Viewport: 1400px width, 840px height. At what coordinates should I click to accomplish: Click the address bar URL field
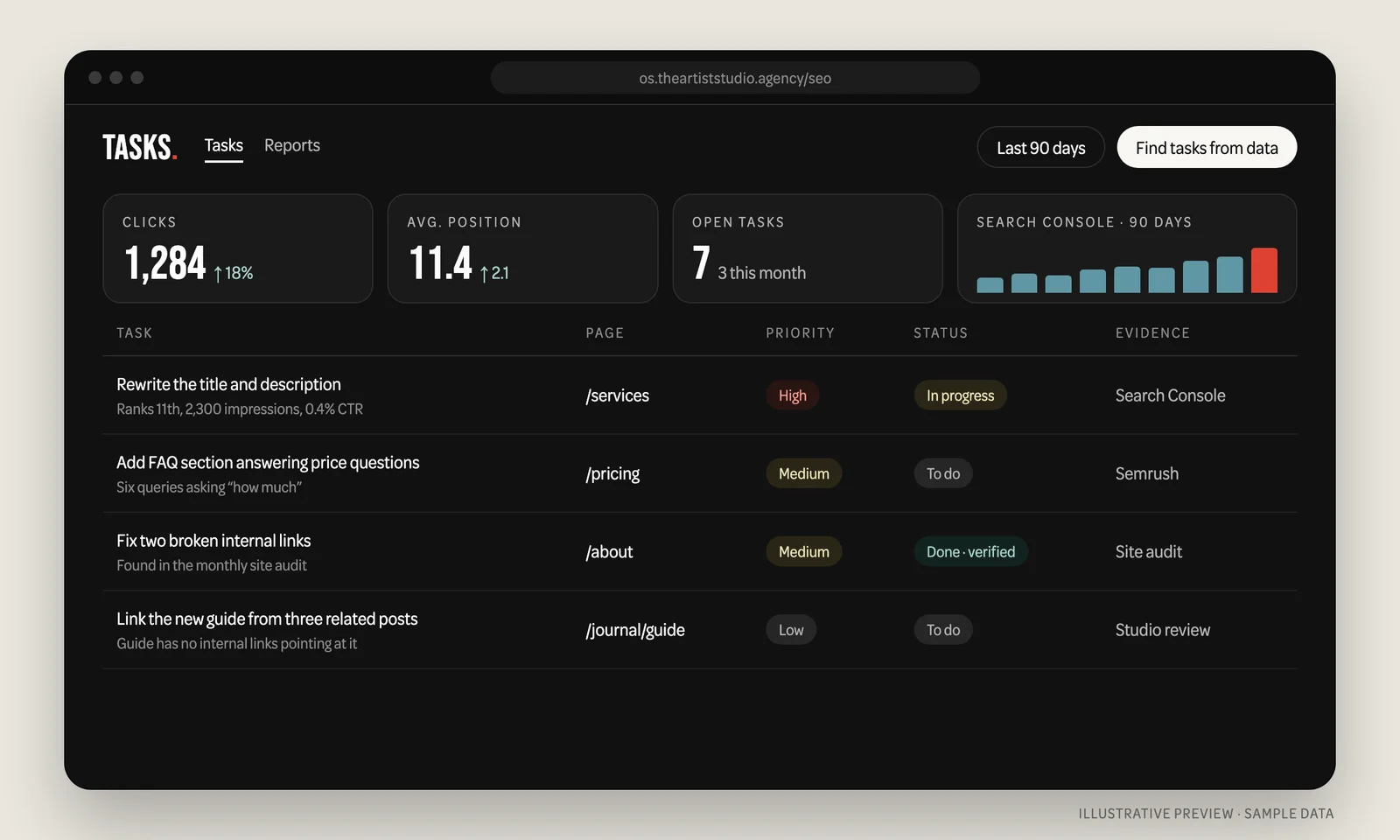coord(735,78)
